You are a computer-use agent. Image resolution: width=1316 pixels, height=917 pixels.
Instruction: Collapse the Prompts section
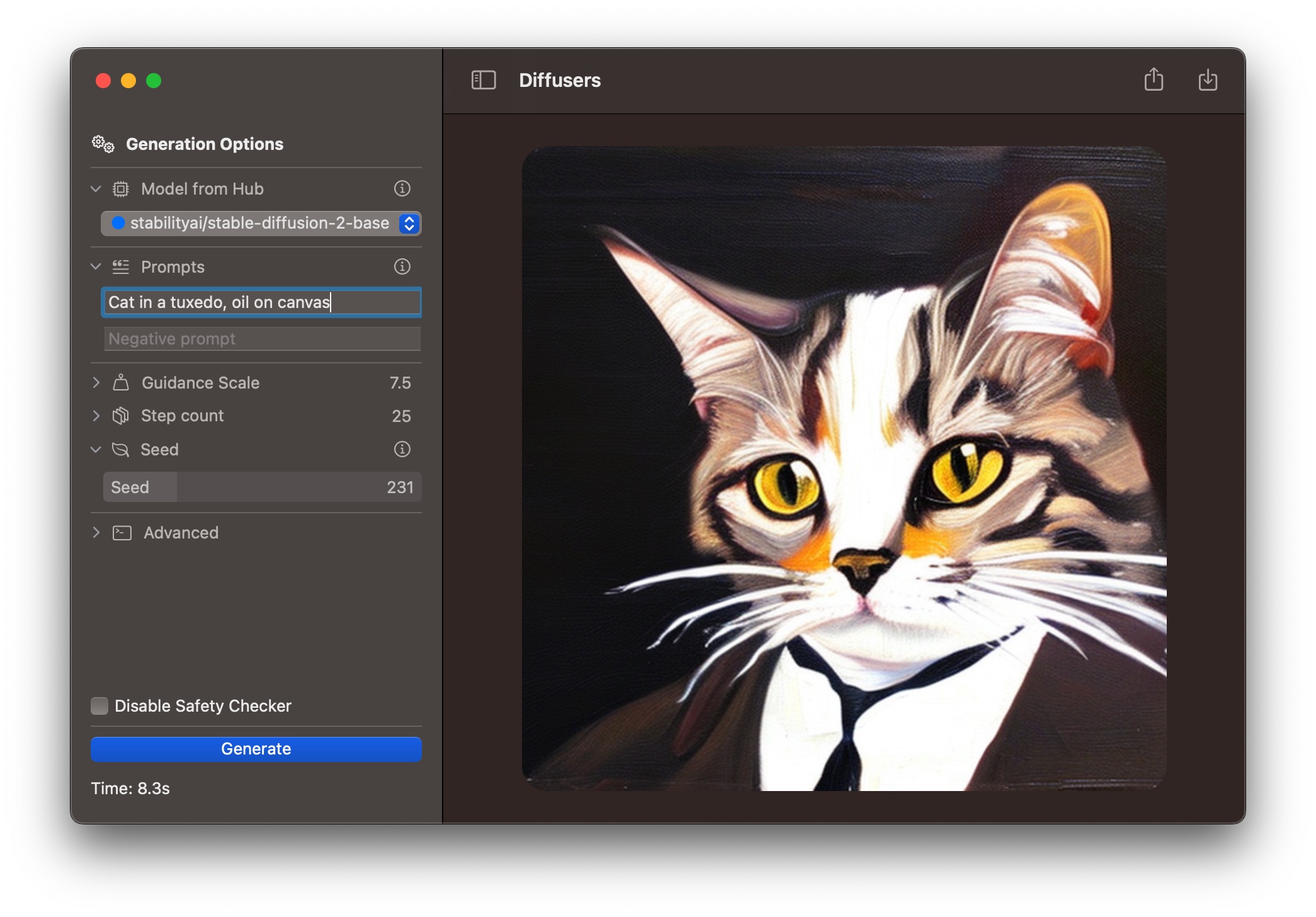click(x=96, y=266)
